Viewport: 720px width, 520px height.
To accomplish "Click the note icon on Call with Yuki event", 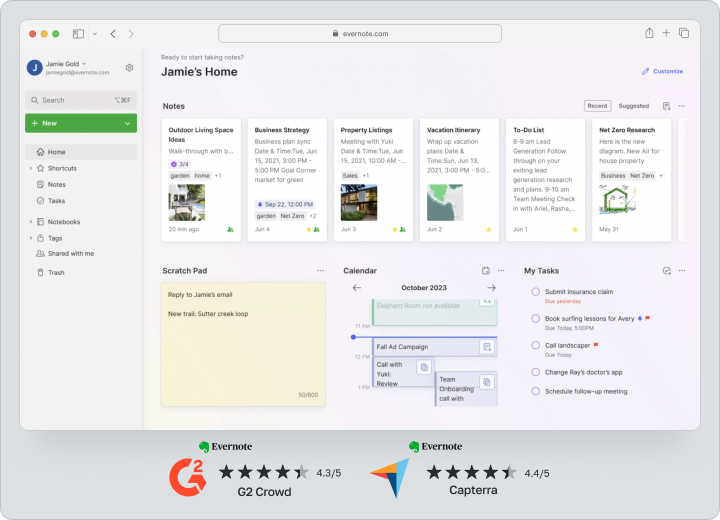I will 424,367.
